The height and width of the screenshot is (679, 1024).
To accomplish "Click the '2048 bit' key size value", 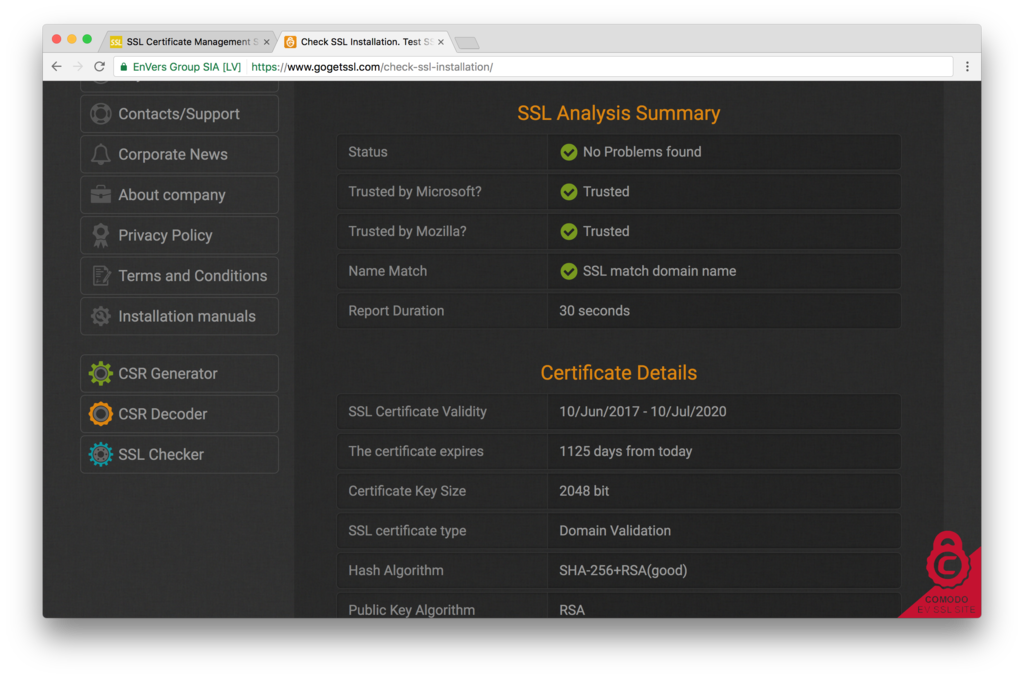I will click(x=584, y=491).
